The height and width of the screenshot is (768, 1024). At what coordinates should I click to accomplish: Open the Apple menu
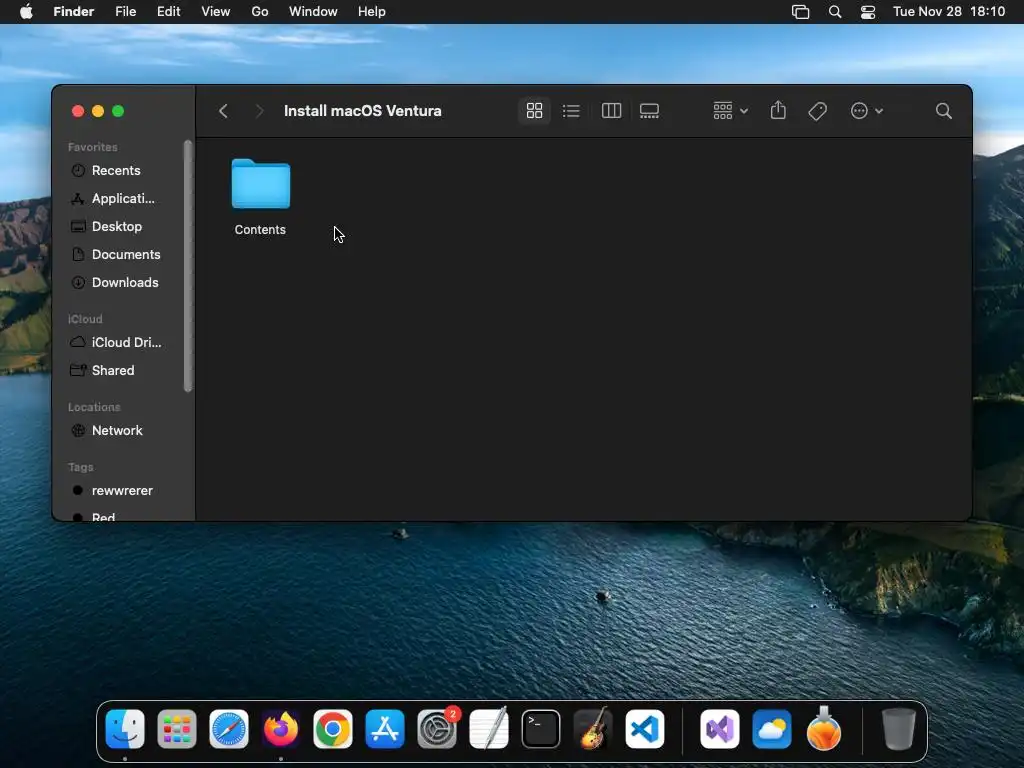click(26, 12)
